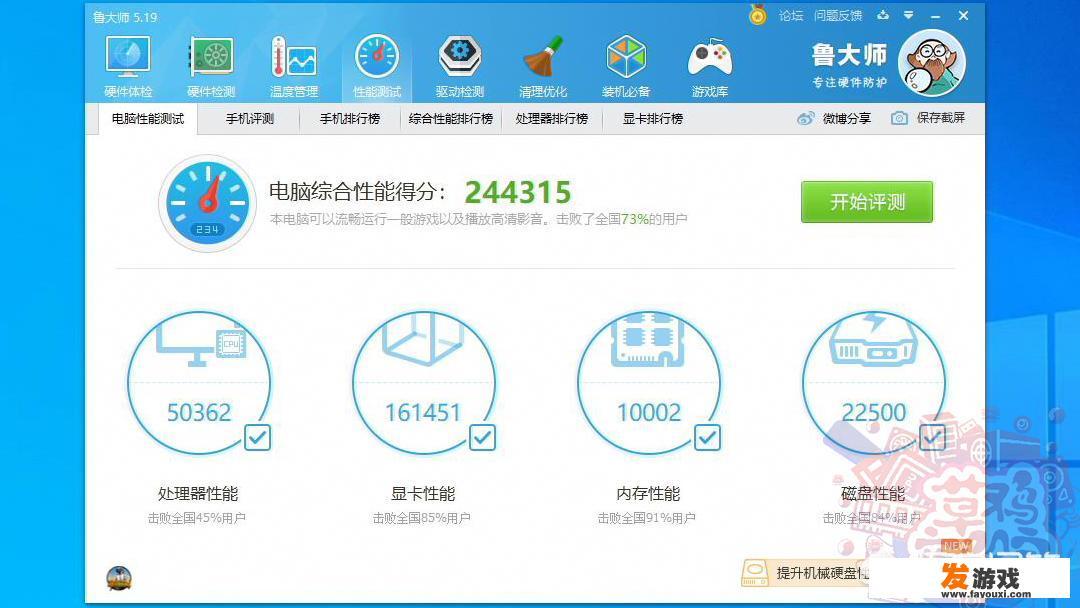The image size is (1080, 608).
Task: Click the total score 244315
Action: click(518, 192)
